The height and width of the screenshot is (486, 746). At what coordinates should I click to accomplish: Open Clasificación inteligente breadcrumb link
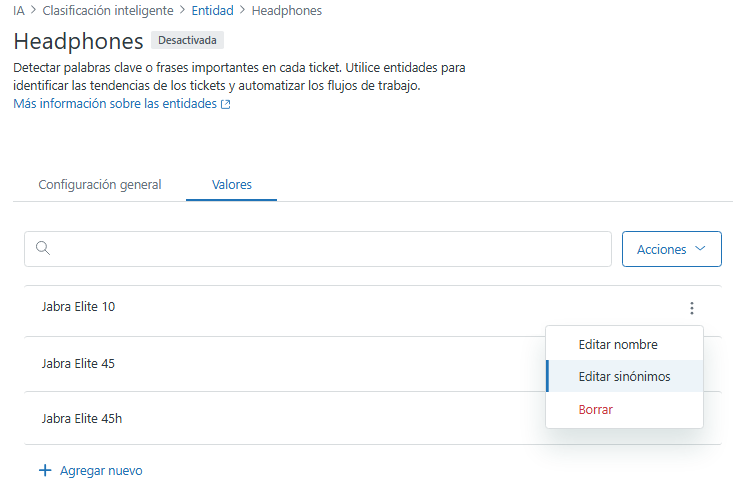108,10
